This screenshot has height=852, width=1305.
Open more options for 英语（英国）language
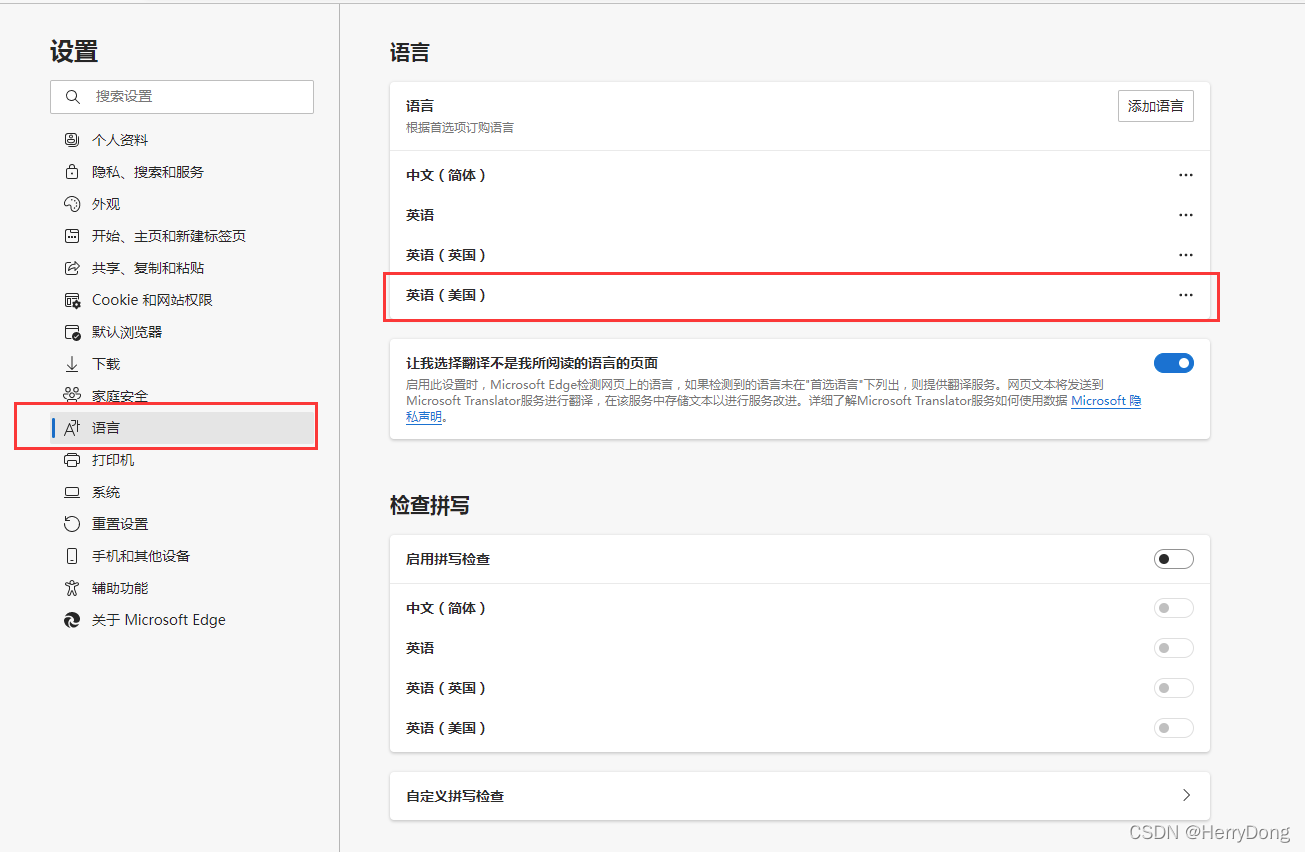pyautogui.click(x=1186, y=255)
